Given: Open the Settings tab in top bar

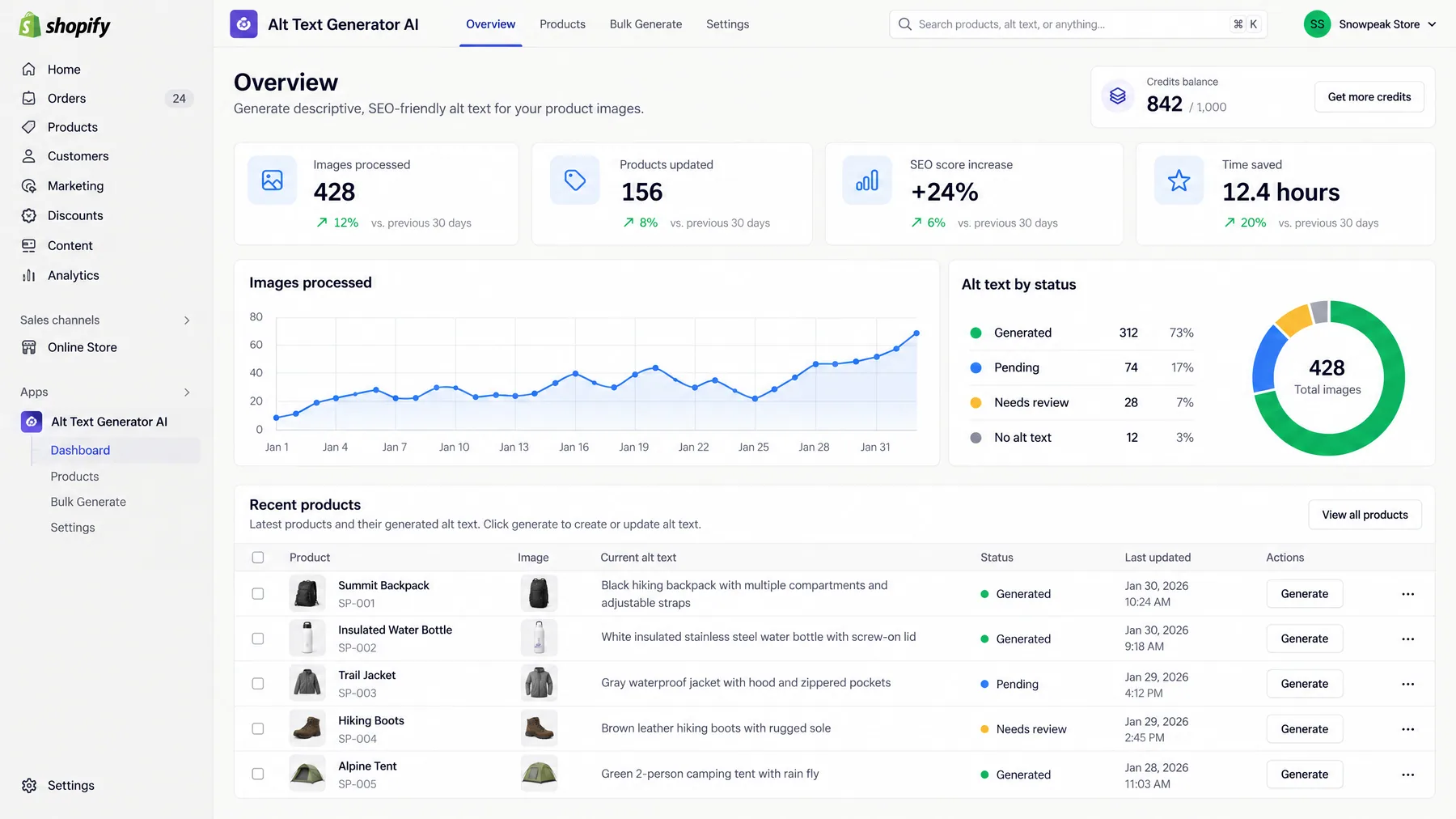Looking at the screenshot, I should (x=727, y=24).
